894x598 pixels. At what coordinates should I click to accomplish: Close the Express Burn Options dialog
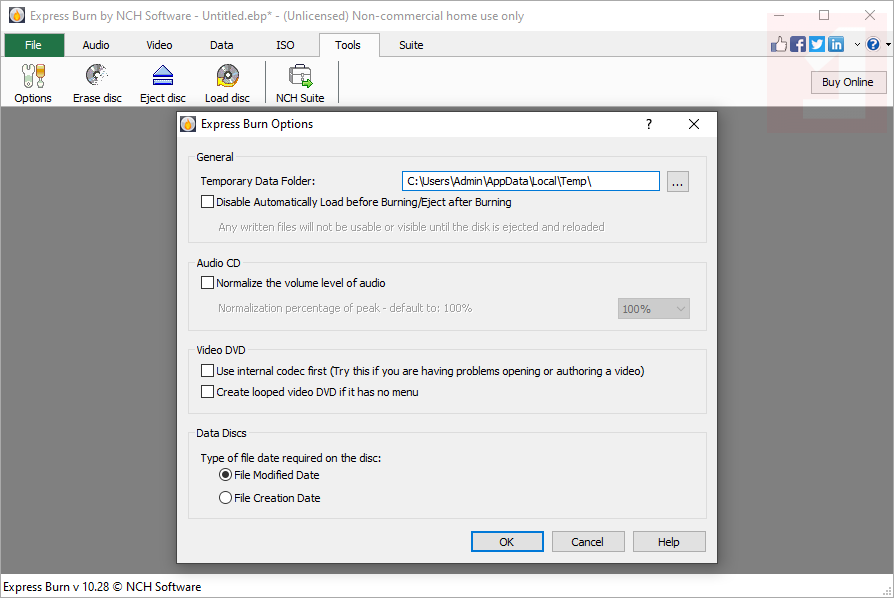[694, 124]
